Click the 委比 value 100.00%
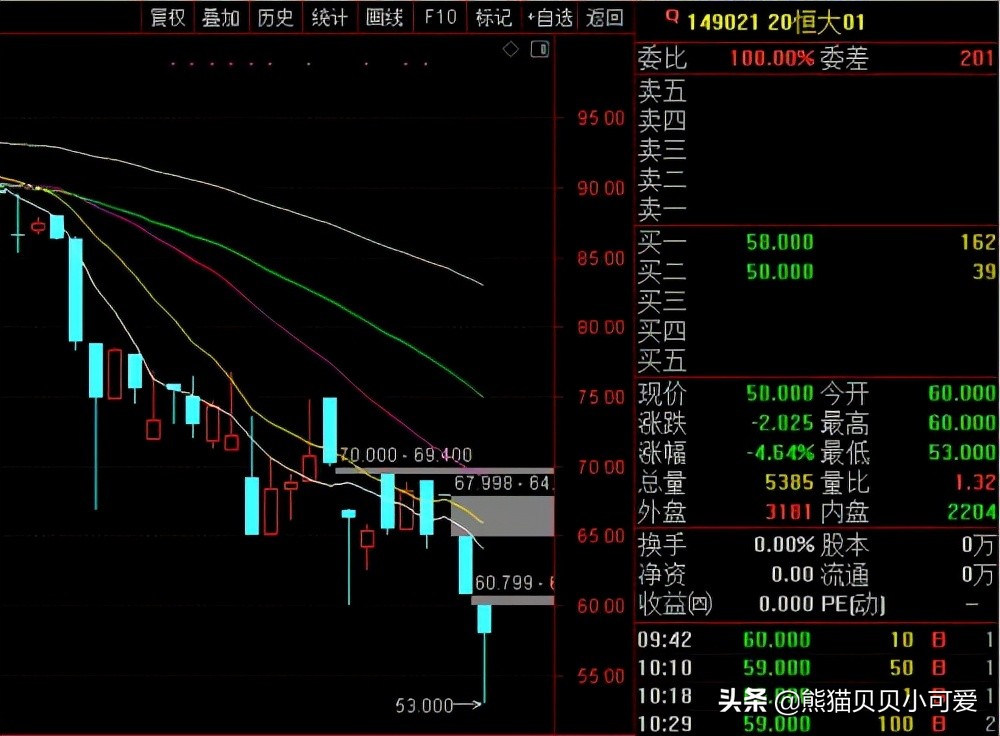Image resolution: width=1000 pixels, height=736 pixels. point(772,59)
